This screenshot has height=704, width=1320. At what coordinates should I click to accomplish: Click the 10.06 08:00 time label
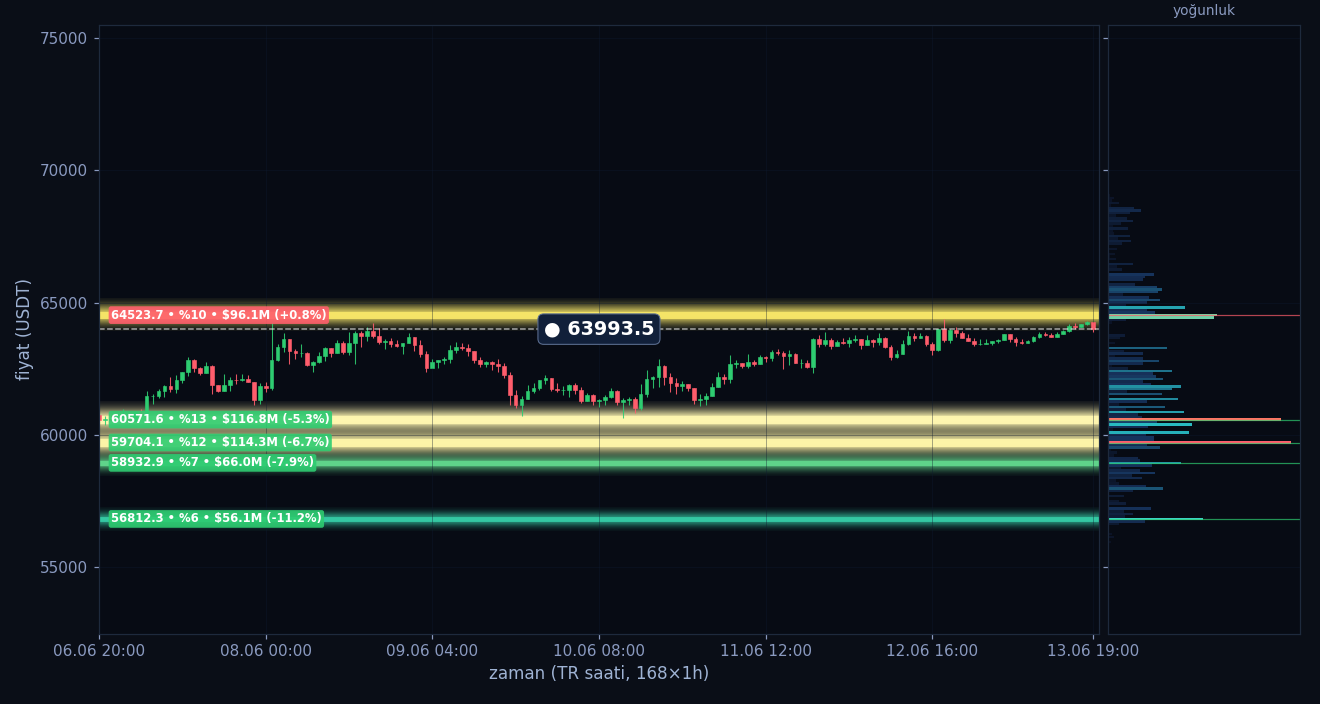click(599, 650)
